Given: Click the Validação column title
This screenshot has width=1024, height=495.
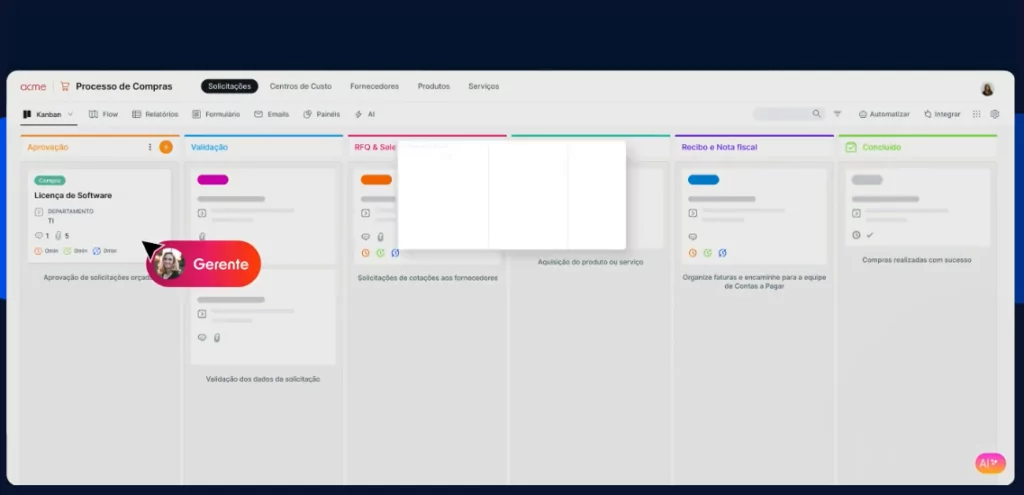Looking at the screenshot, I should click(x=210, y=148).
